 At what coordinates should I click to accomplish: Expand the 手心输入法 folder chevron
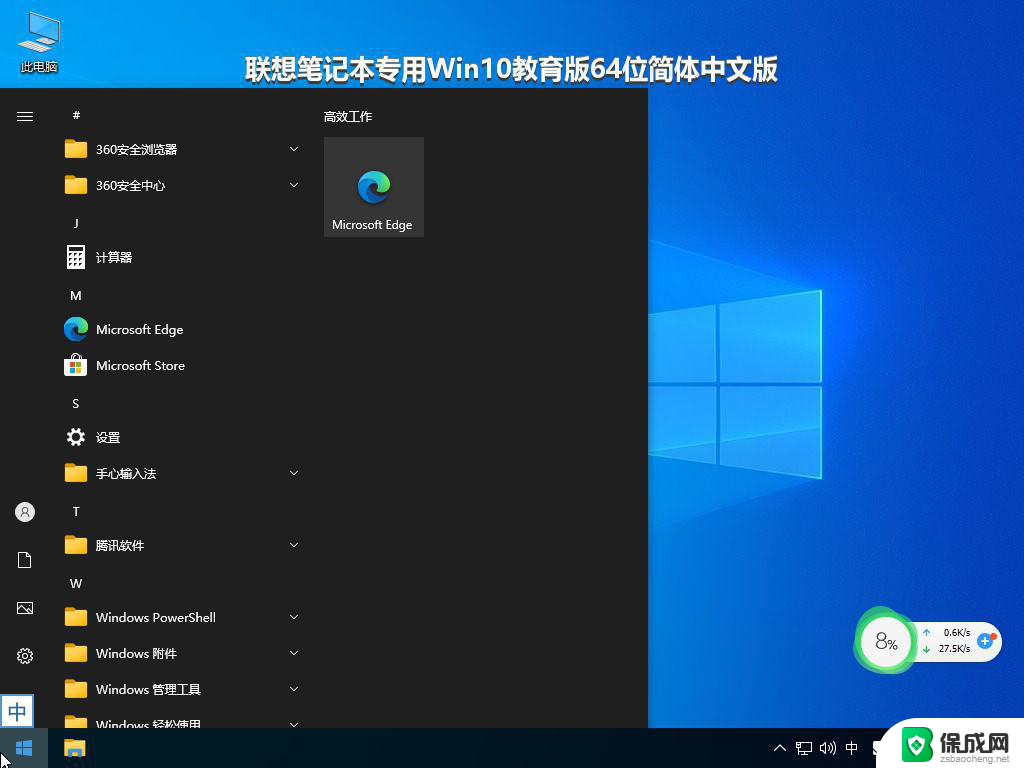294,473
